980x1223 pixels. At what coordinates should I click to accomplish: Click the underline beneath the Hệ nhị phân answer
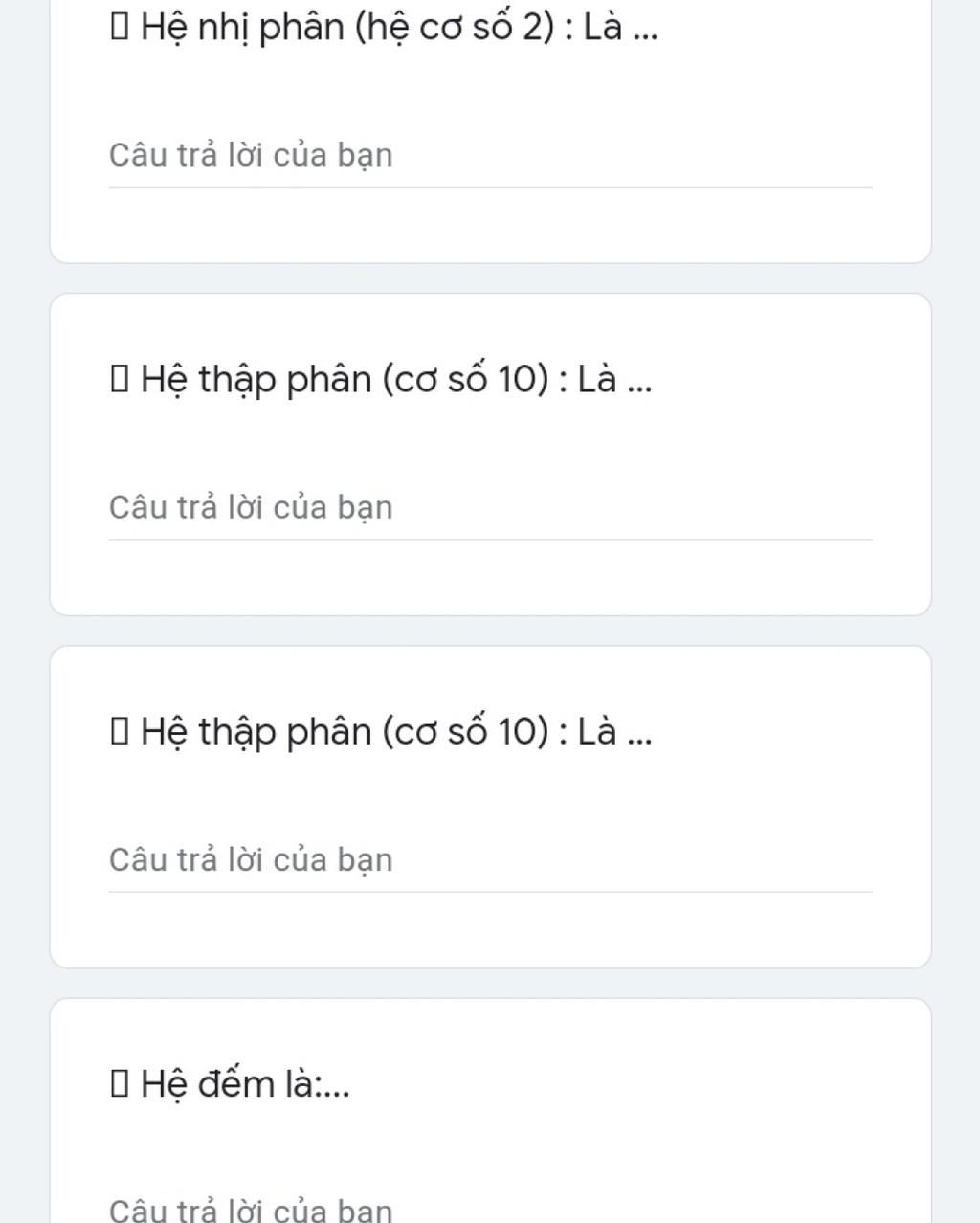click(x=490, y=187)
